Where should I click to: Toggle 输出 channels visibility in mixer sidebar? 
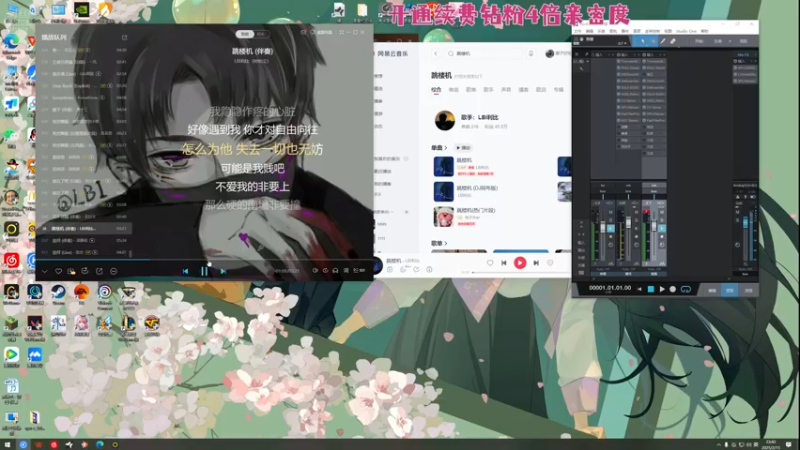pyautogui.click(x=581, y=251)
